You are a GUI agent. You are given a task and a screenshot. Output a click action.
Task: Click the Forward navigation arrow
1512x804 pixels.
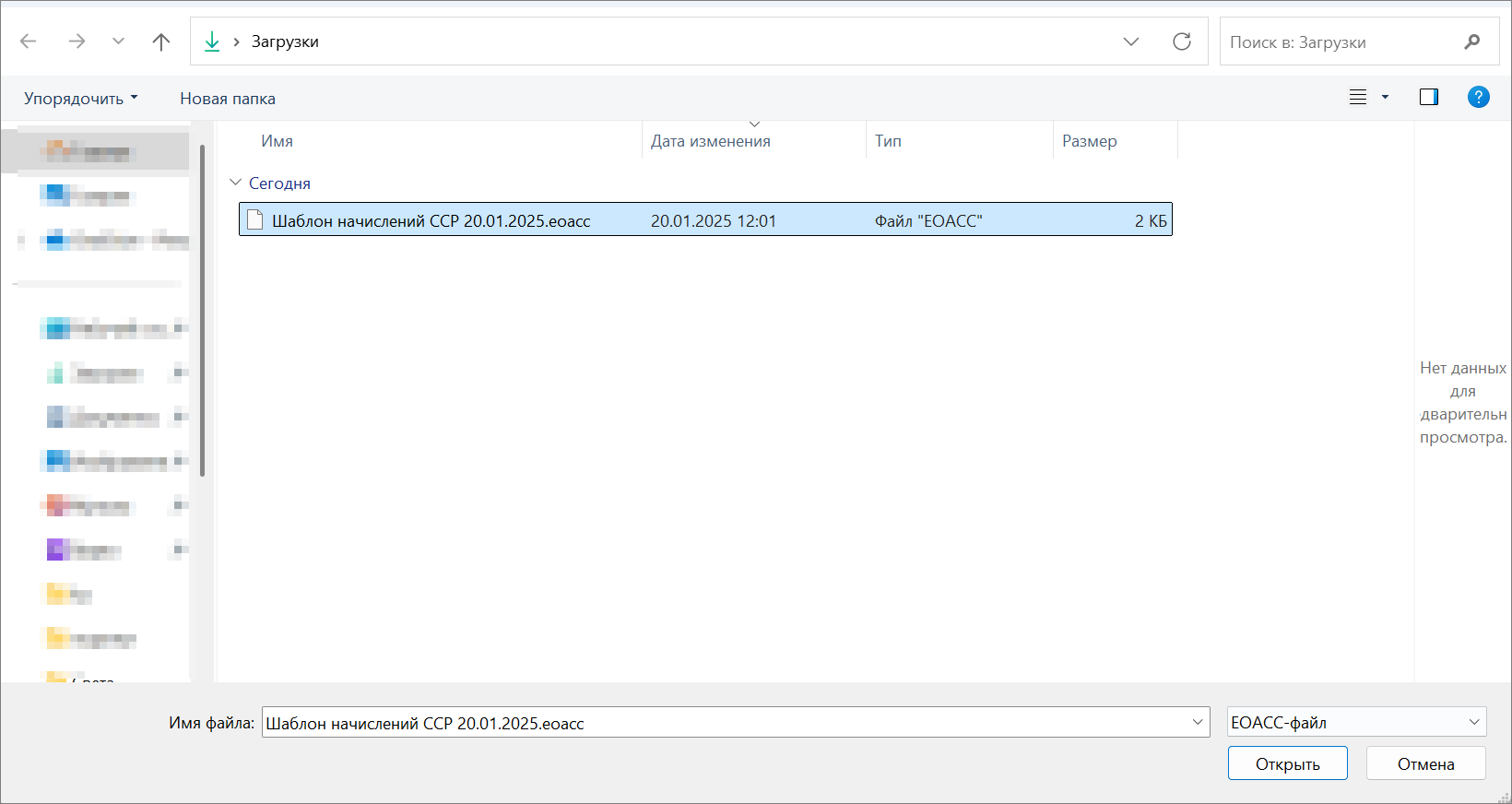(x=77, y=41)
